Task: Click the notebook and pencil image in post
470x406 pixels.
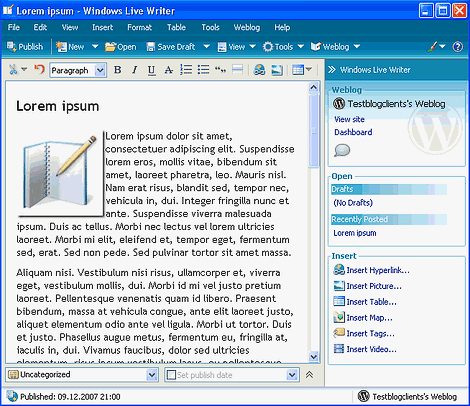Action: point(60,173)
